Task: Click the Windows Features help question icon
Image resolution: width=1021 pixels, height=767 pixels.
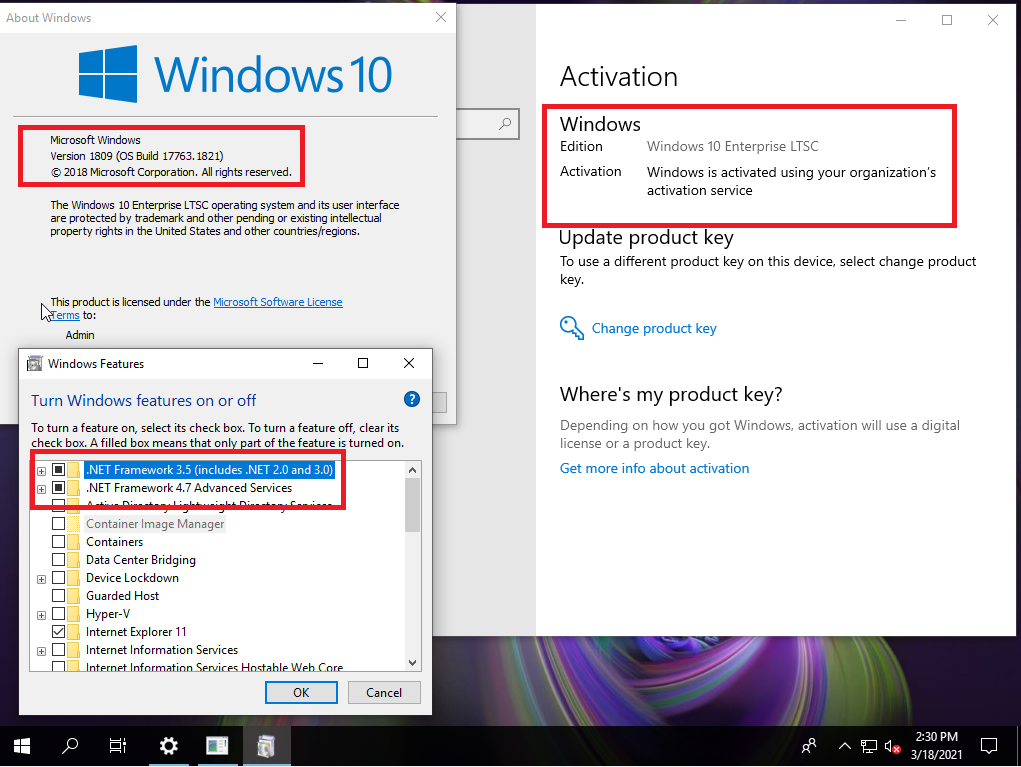Action: point(412,399)
